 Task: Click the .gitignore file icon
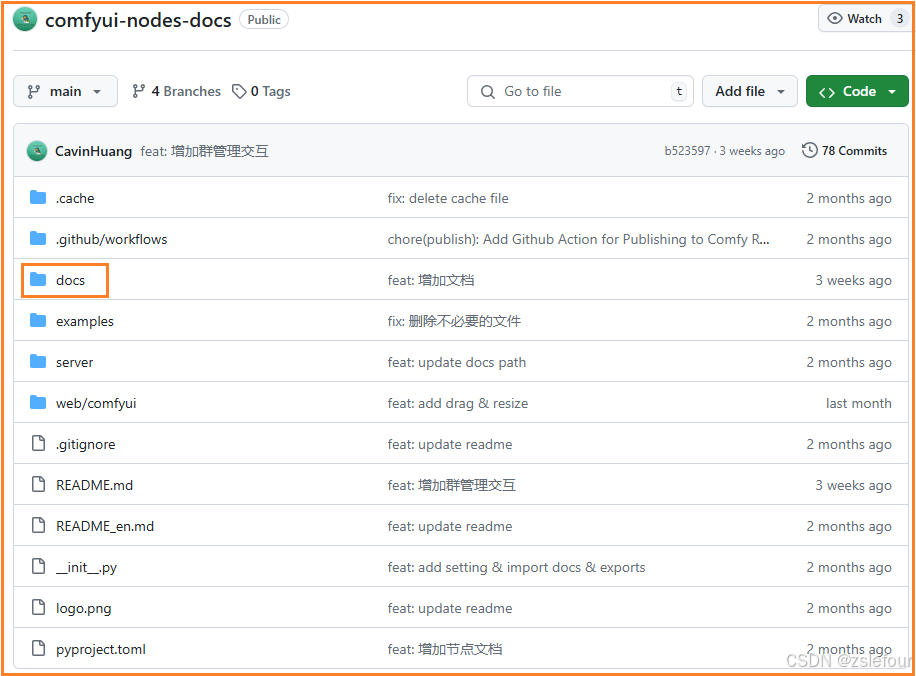[39, 443]
